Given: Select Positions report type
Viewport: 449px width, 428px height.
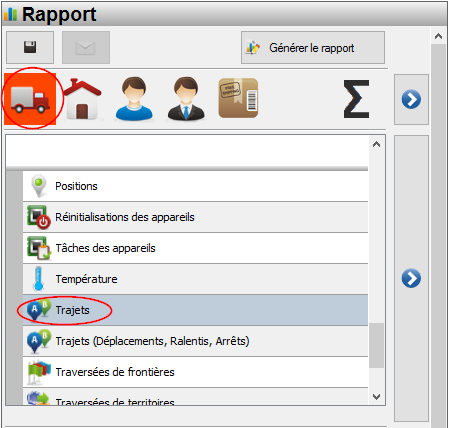Looking at the screenshot, I should [195, 186].
